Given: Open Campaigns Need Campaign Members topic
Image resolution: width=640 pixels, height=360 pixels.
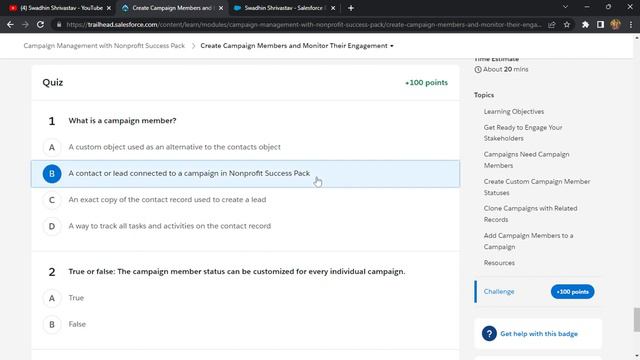Looking at the screenshot, I should [x=526, y=160].
